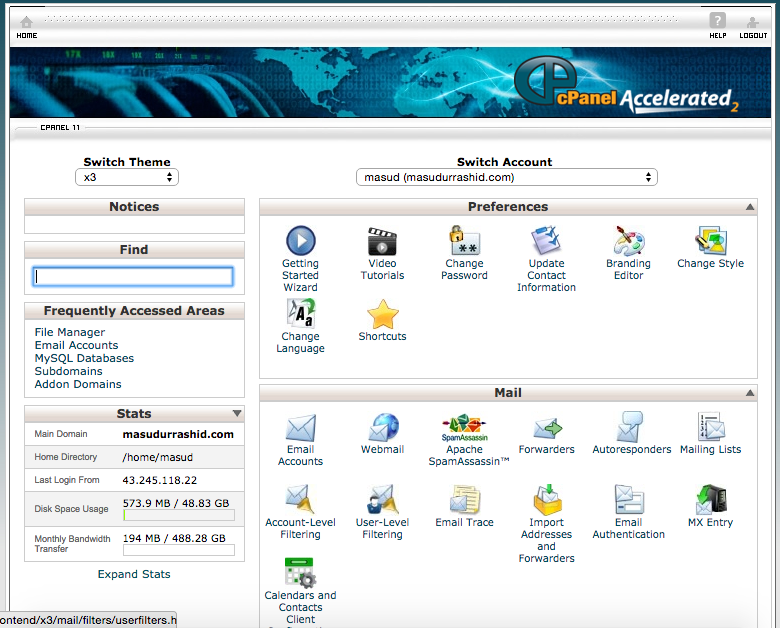Click the Expand Stats link
The image size is (780, 628).
[x=134, y=574]
